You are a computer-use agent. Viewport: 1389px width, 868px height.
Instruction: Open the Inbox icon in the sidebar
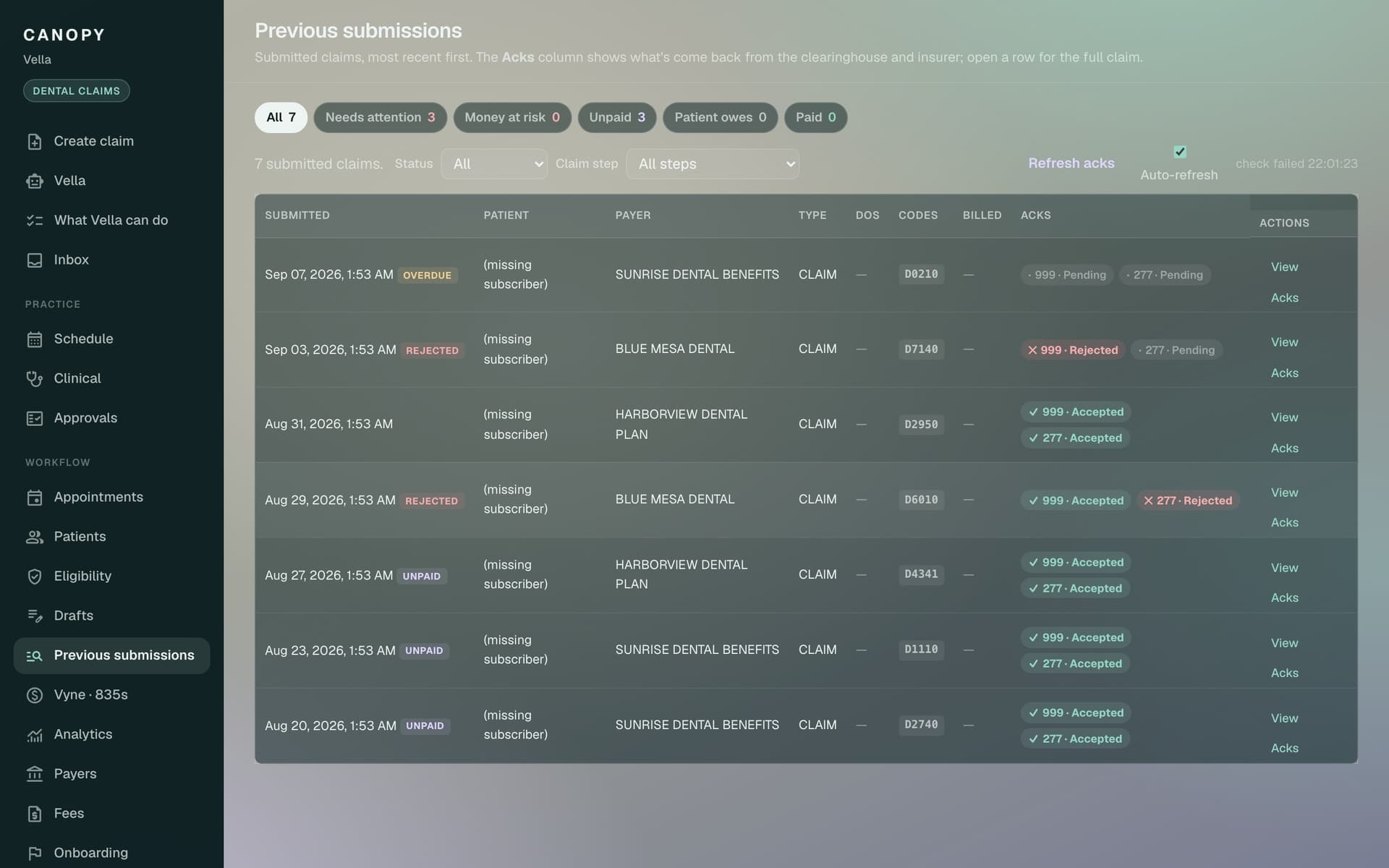35,260
